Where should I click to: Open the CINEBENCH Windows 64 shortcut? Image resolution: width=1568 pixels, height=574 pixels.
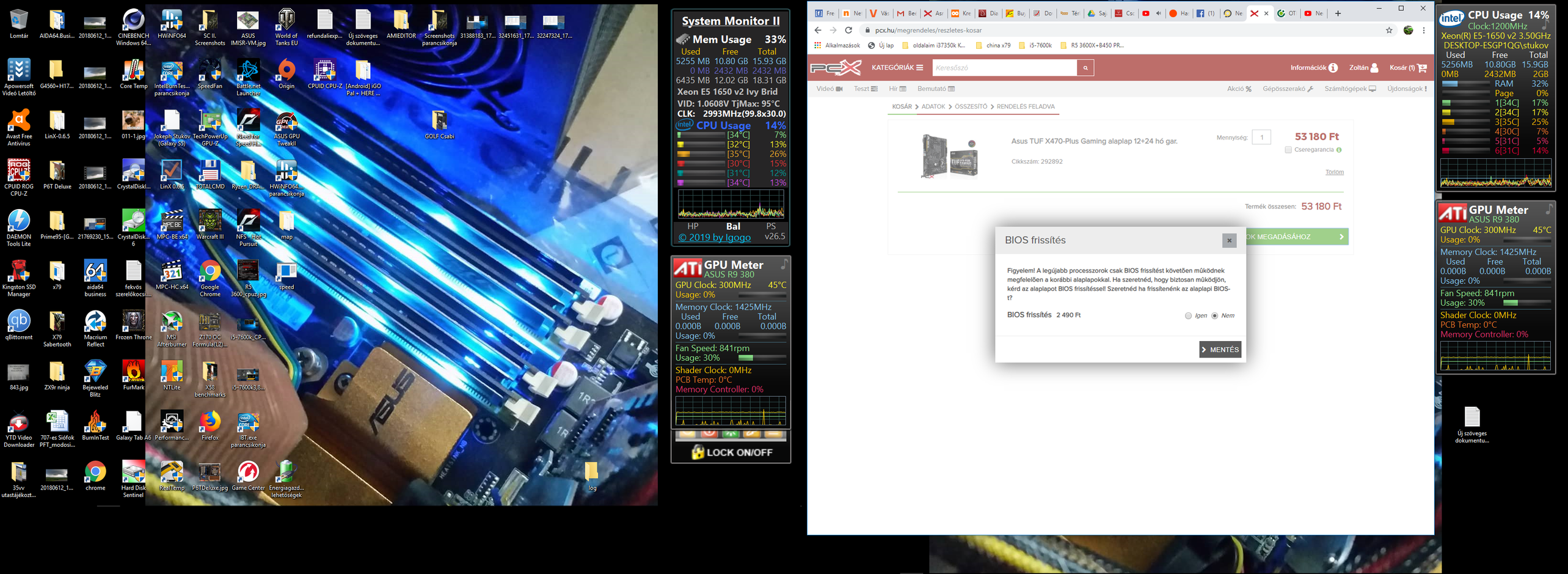133,28
